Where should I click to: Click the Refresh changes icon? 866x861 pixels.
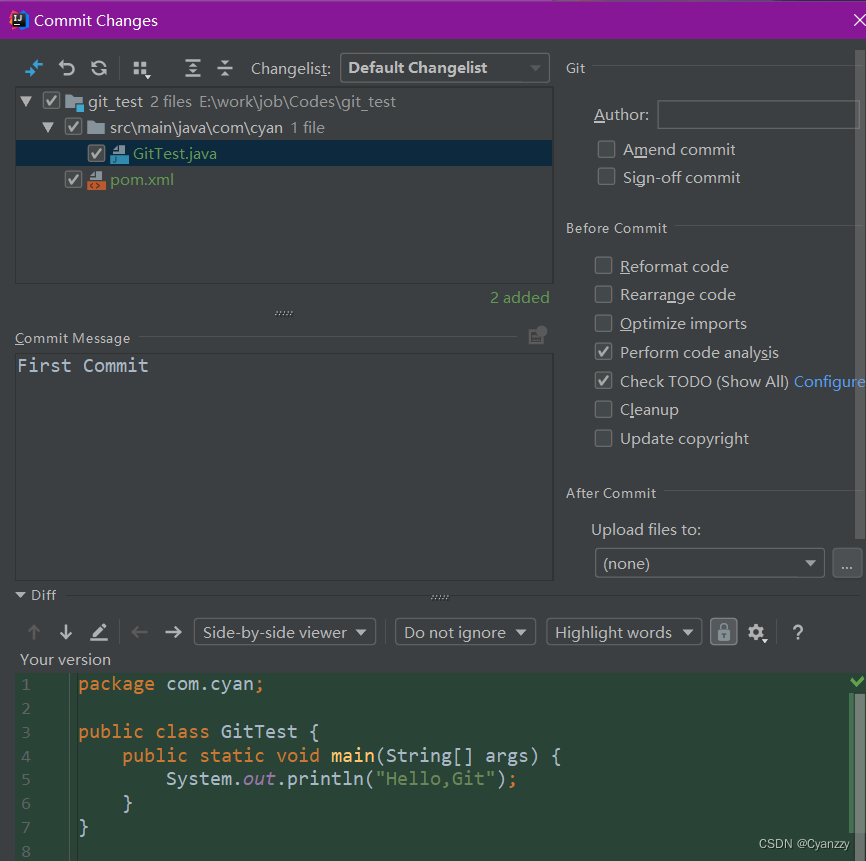(99, 68)
